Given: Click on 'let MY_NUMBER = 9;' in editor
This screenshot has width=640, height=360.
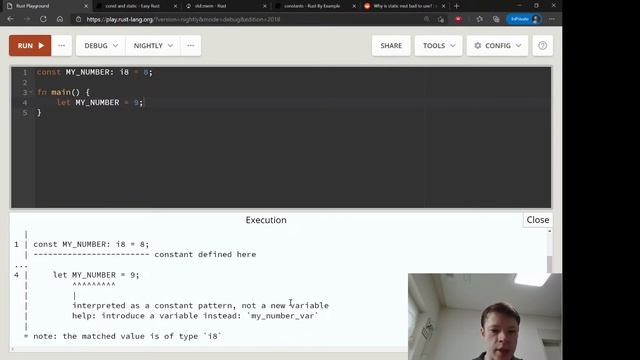Looking at the screenshot, I should [100, 102].
